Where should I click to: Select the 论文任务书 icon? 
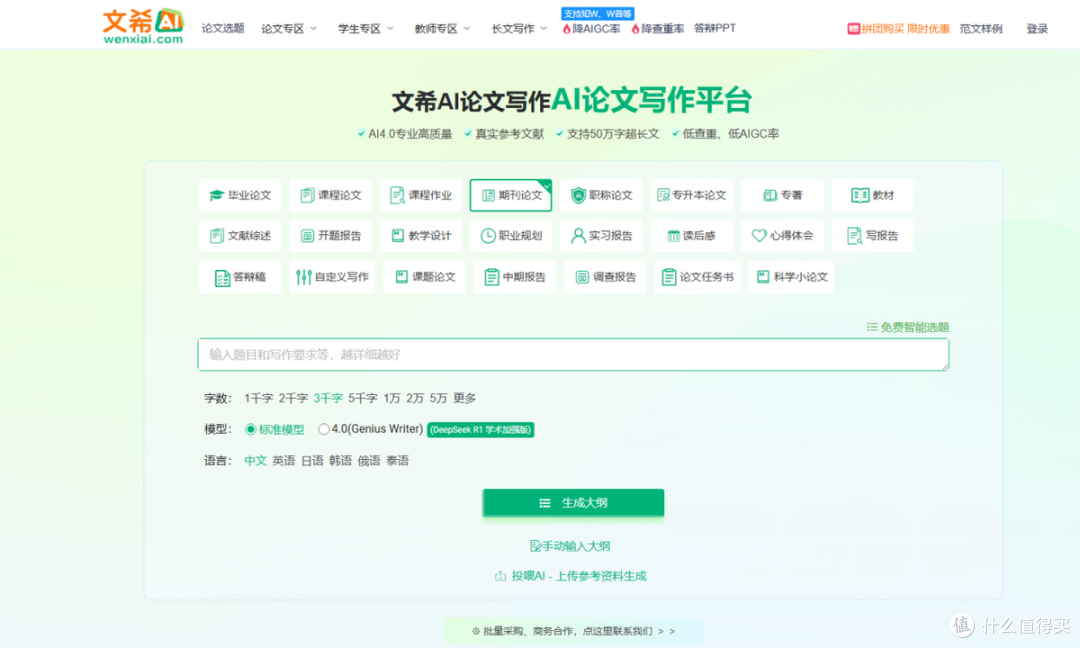coord(668,277)
